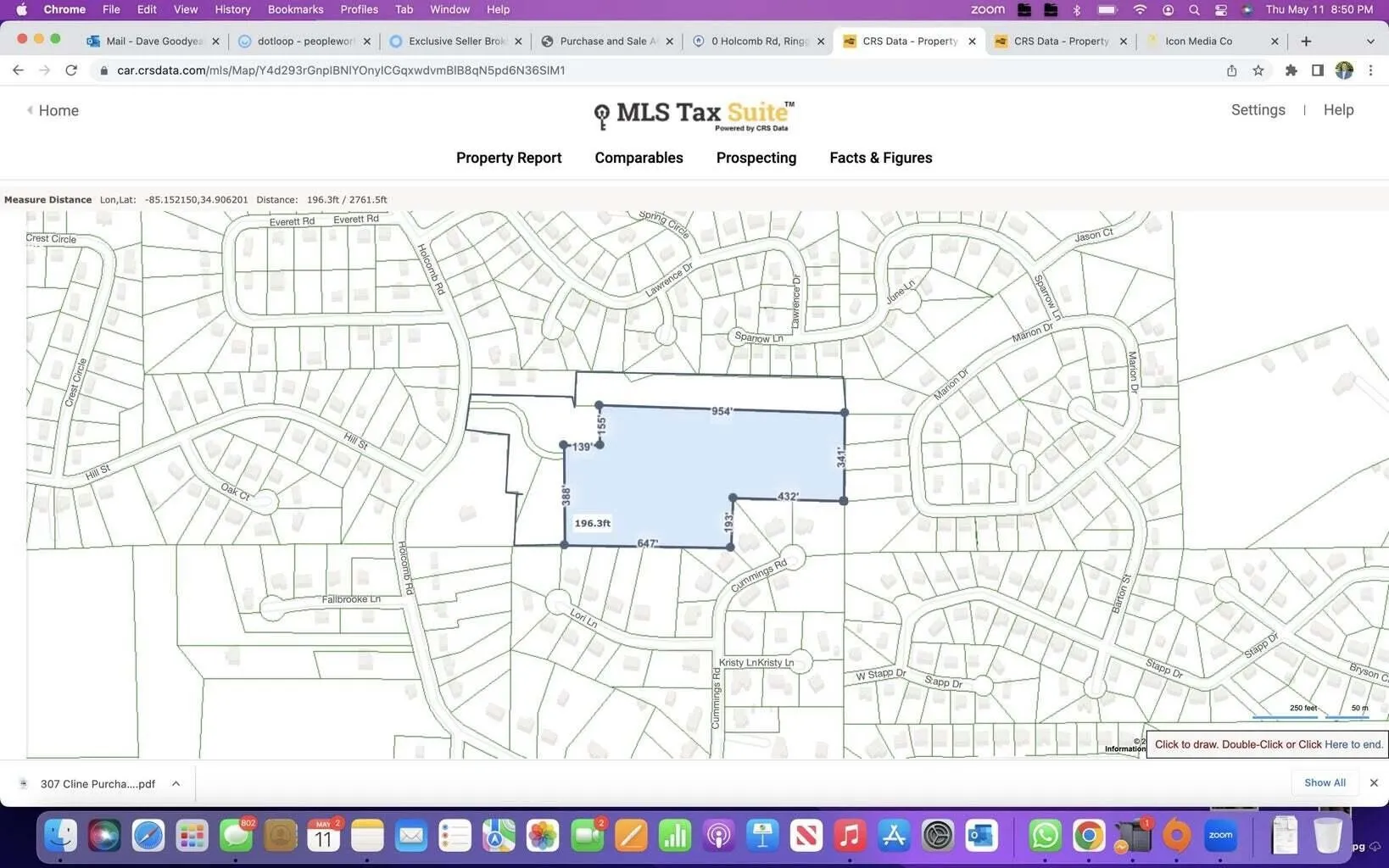Viewport: 1389px width, 868px height.
Task: Open a new tab with the plus icon
Action: click(x=1306, y=41)
